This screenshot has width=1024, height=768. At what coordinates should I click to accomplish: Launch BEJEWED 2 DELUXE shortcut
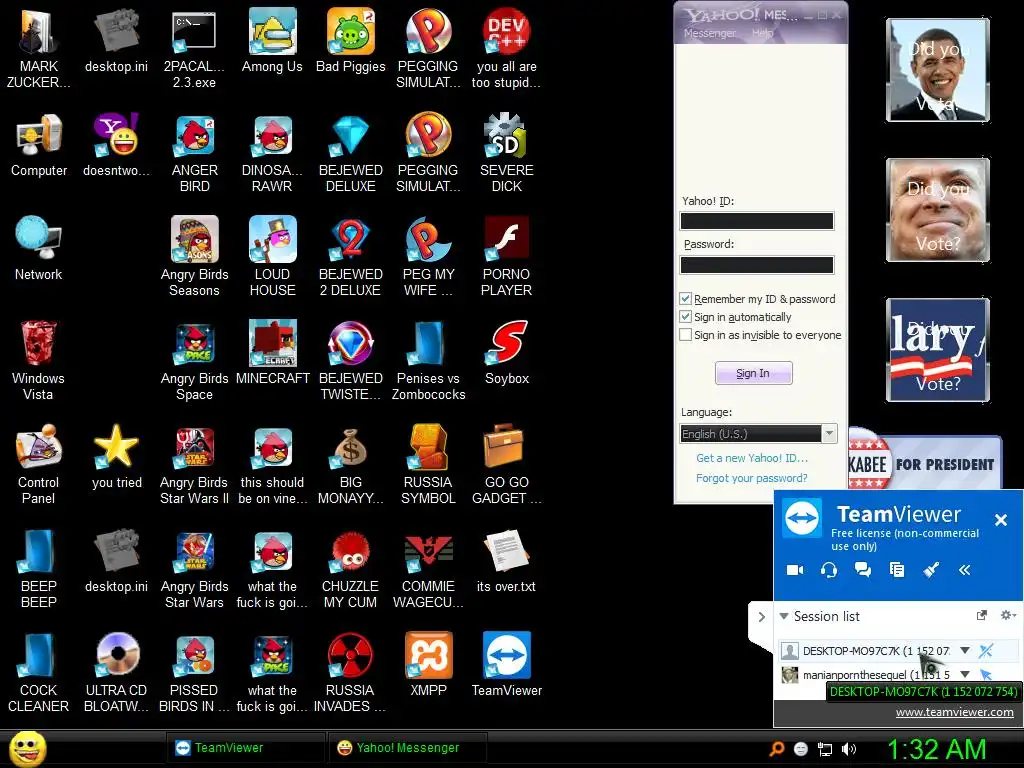tap(351, 257)
